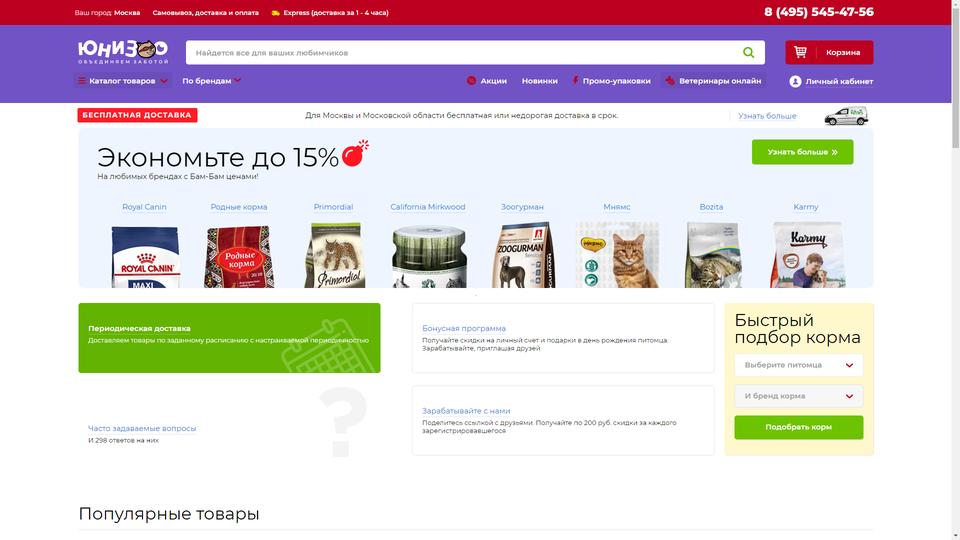Open the Новинки menu item
960x540 pixels.
point(539,81)
